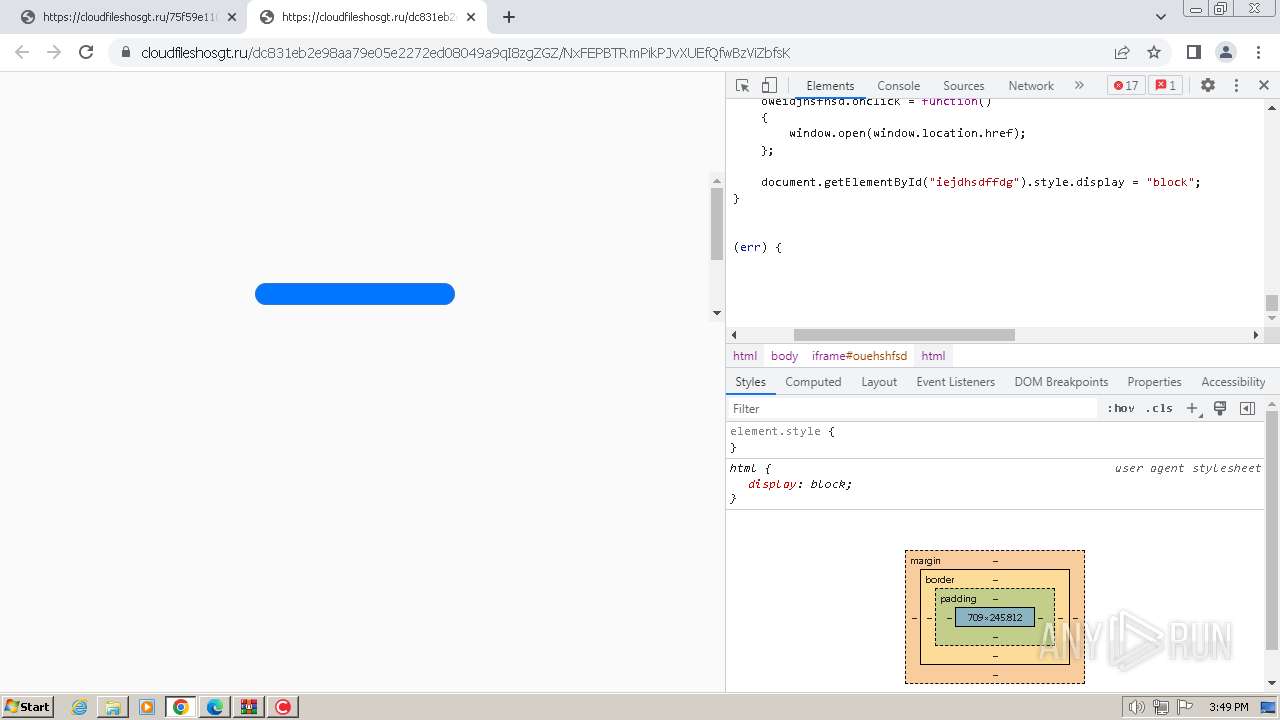Click the content size 709×245.812 box
Screen dimensions: 1280x720
[995, 617]
